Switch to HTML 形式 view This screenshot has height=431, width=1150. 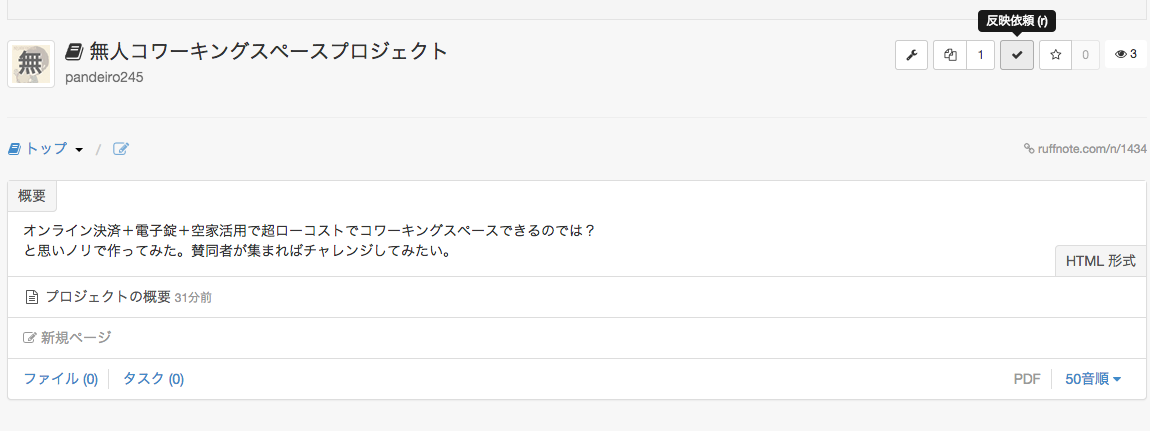tap(1100, 261)
